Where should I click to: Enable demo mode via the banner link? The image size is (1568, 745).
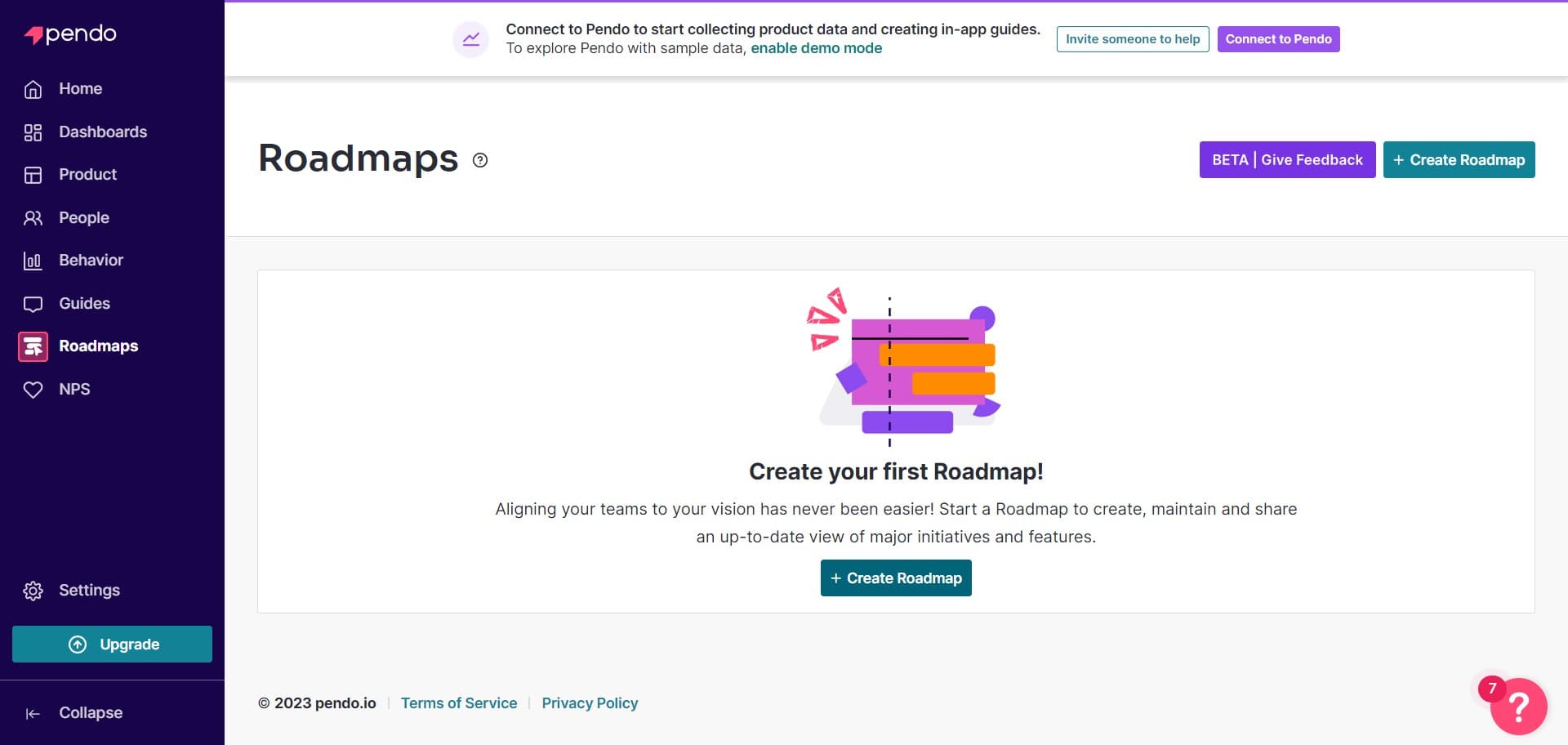click(816, 48)
